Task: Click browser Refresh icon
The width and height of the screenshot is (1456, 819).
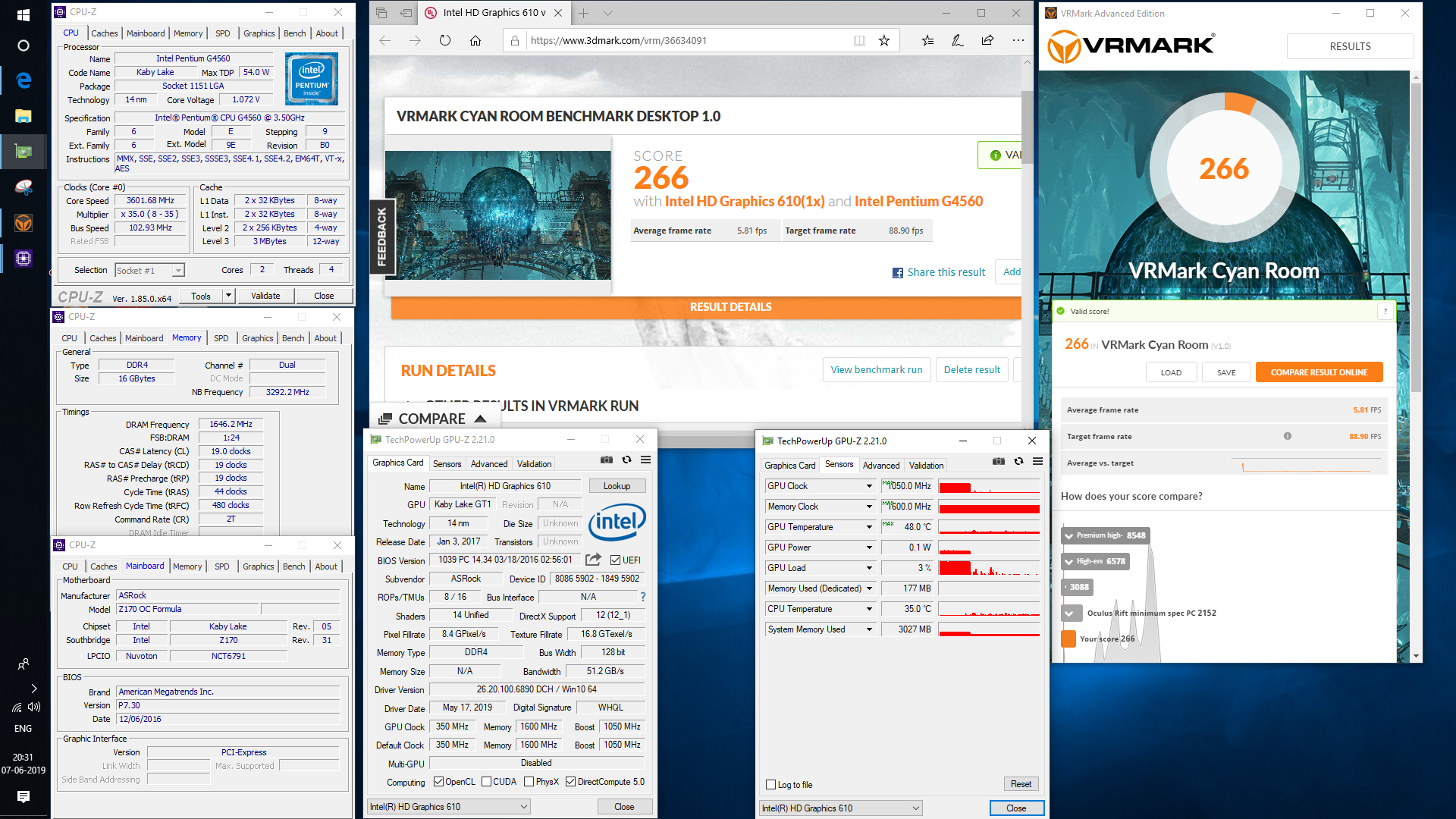Action: (445, 41)
